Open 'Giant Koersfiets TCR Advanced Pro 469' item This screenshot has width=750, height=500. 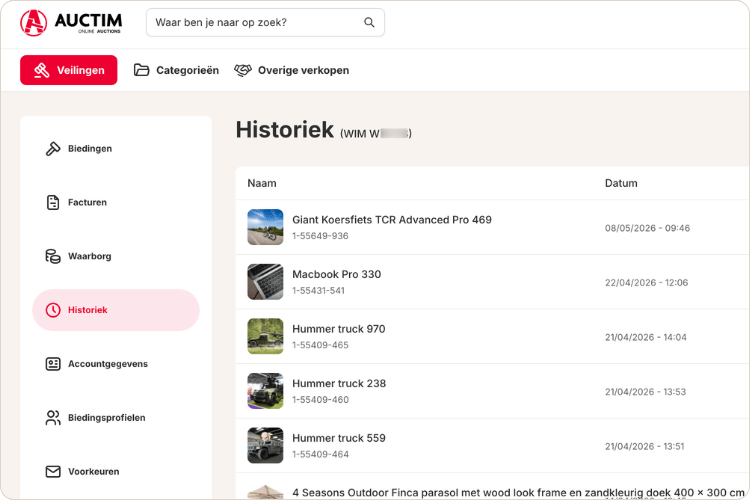[x=392, y=220]
